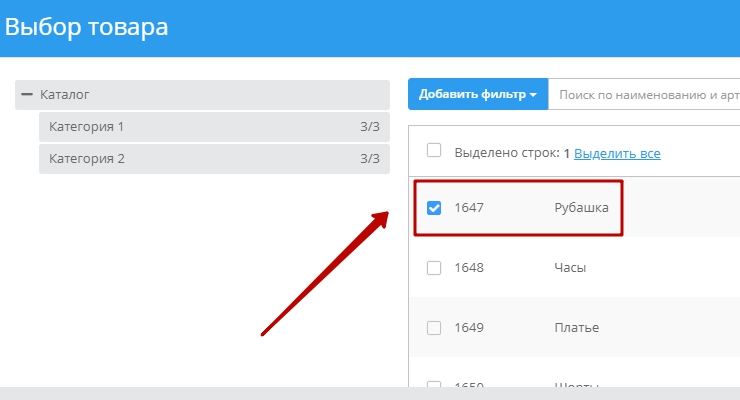Click the product name Платье
The image size is (740, 400).
576,328
